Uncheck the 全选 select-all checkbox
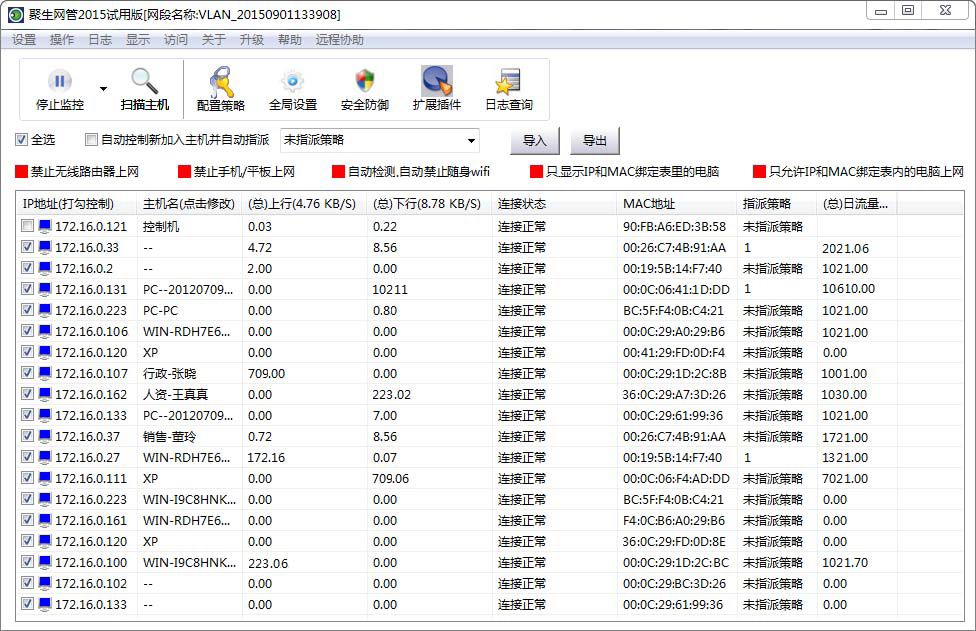Viewport: 976px width, 631px height. pyautogui.click(x=22, y=139)
